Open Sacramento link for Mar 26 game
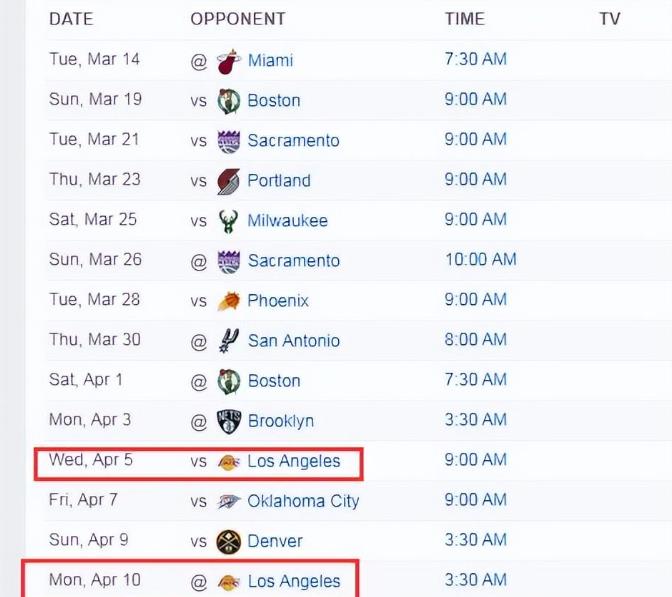Viewport: 672px width, 597px height. pyautogui.click(x=293, y=261)
